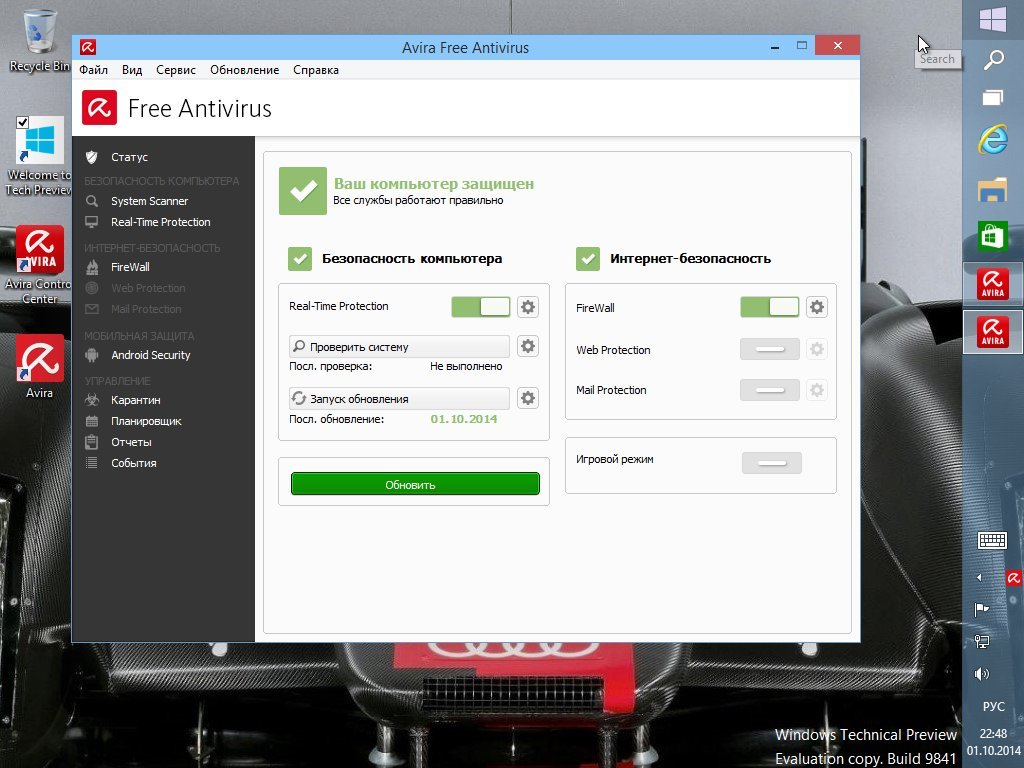Viewport: 1024px width, 768px height.
Task: Click the Интернет-безопасность checkmark box
Action: point(588,259)
